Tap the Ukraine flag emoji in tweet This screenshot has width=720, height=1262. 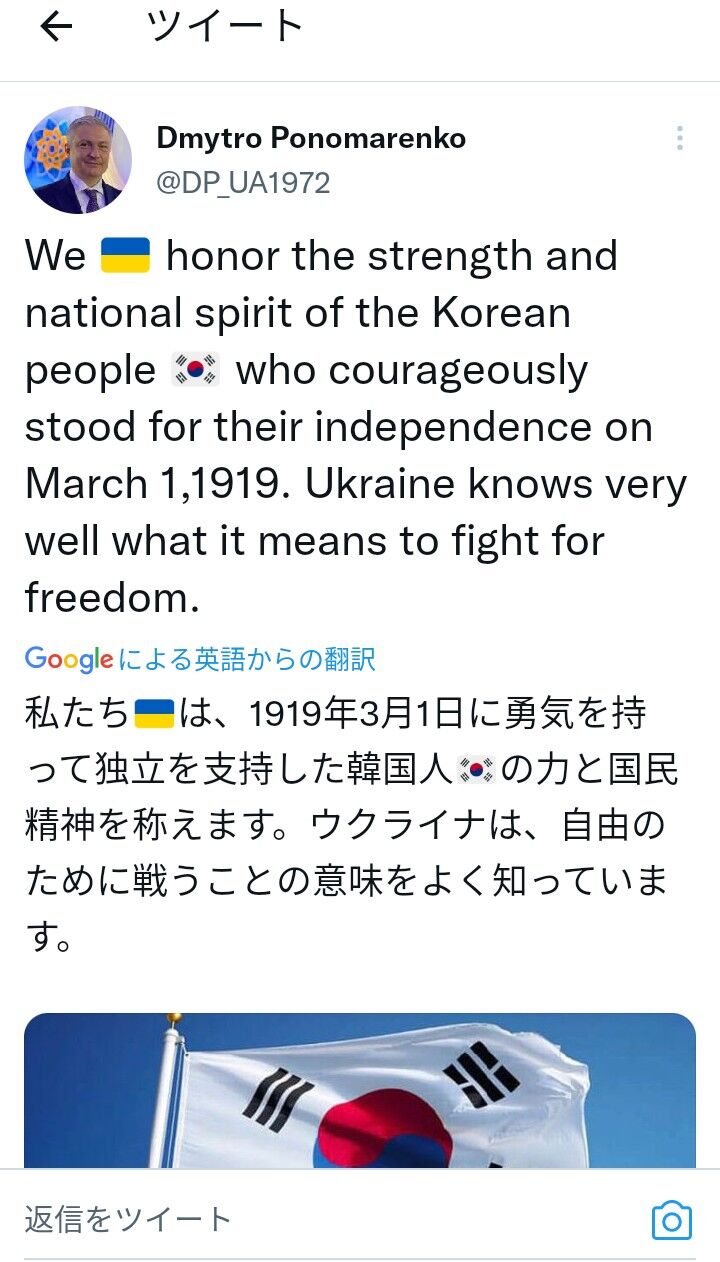coord(126,256)
